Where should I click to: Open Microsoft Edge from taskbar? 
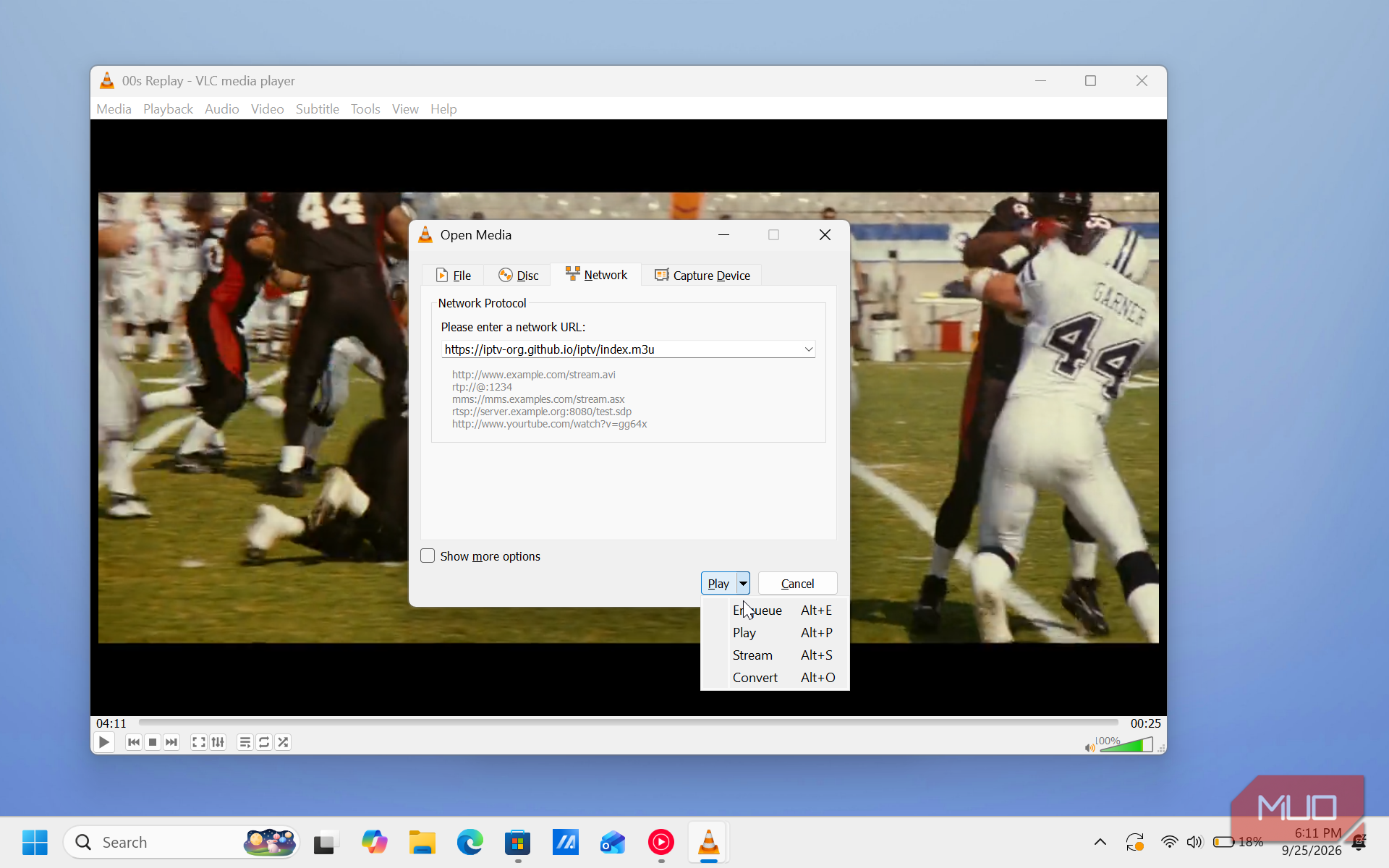[x=470, y=842]
